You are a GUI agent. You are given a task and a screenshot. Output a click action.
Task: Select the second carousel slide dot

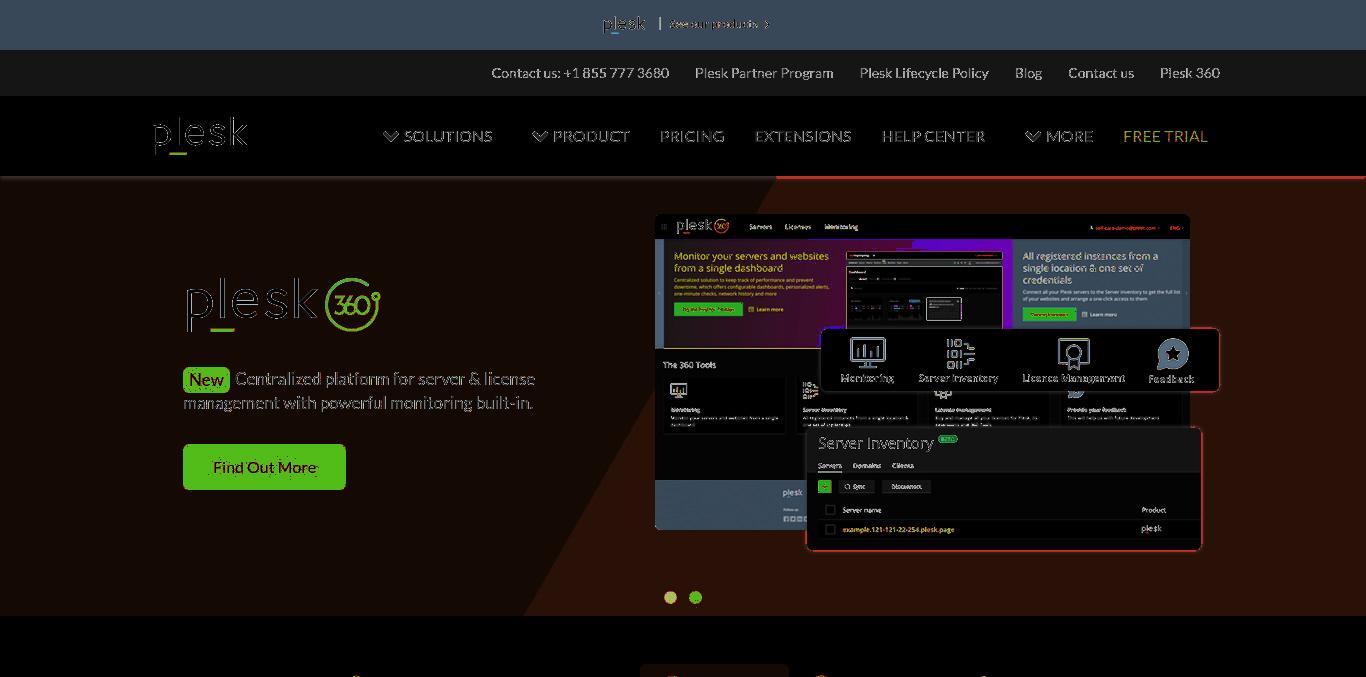[696, 598]
